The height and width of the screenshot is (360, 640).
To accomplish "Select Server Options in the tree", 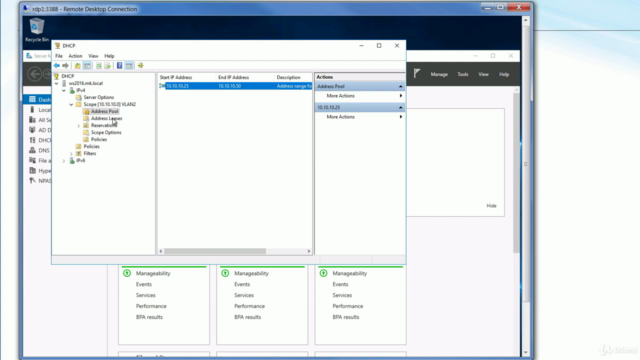I will tap(99, 98).
